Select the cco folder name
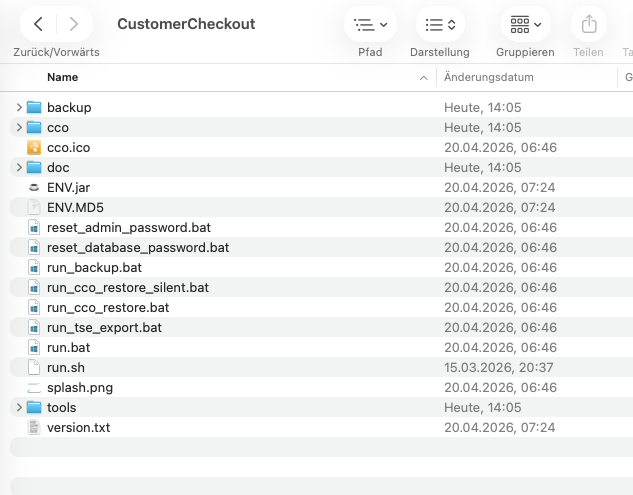This screenshot has width=633, height=495. pos(58,128)
